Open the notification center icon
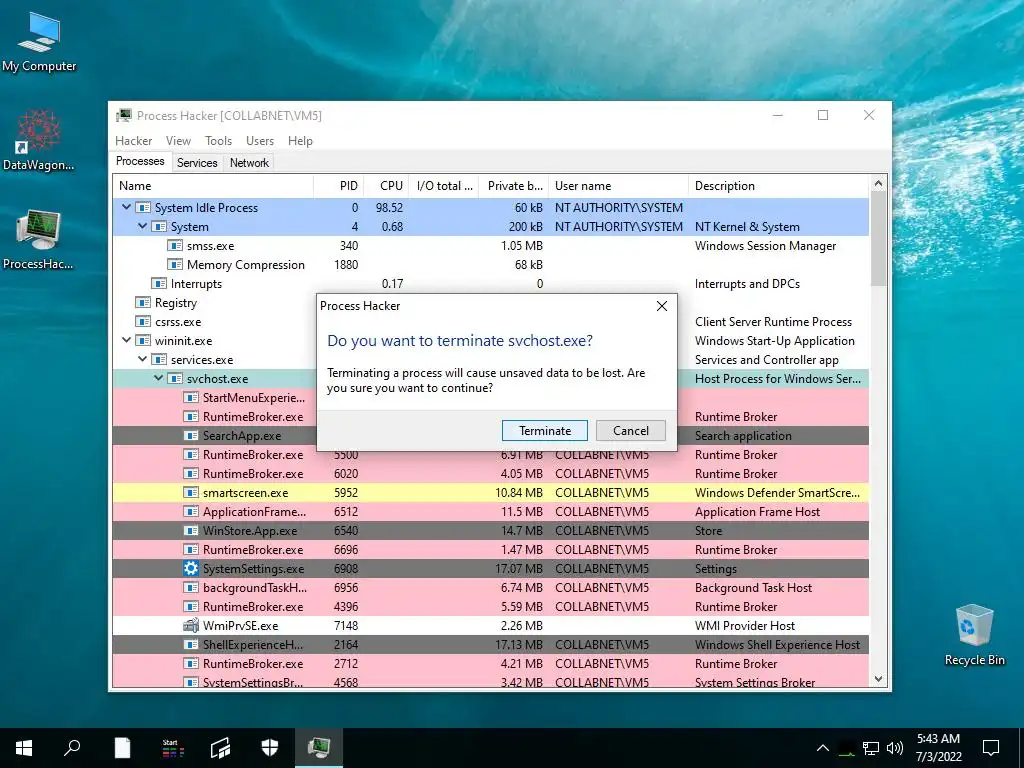 coord(991,748)
